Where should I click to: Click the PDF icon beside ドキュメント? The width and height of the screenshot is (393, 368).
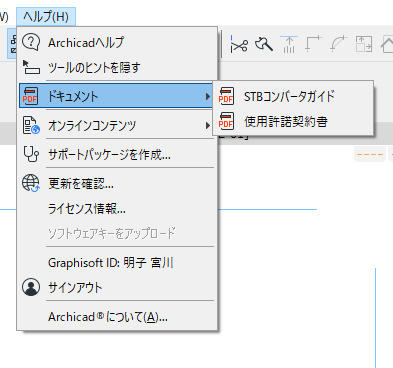30,96
